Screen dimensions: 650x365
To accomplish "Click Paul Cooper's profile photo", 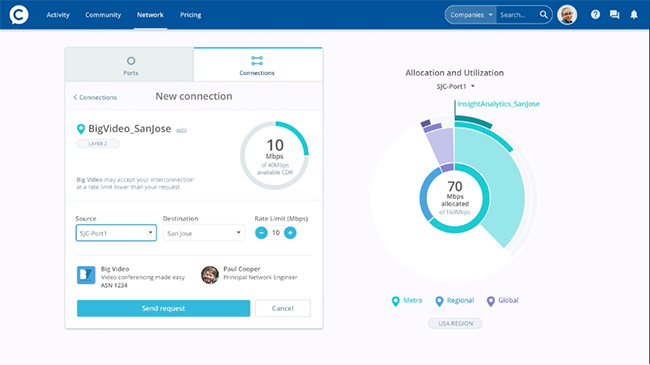I will (x=210, y=275).
